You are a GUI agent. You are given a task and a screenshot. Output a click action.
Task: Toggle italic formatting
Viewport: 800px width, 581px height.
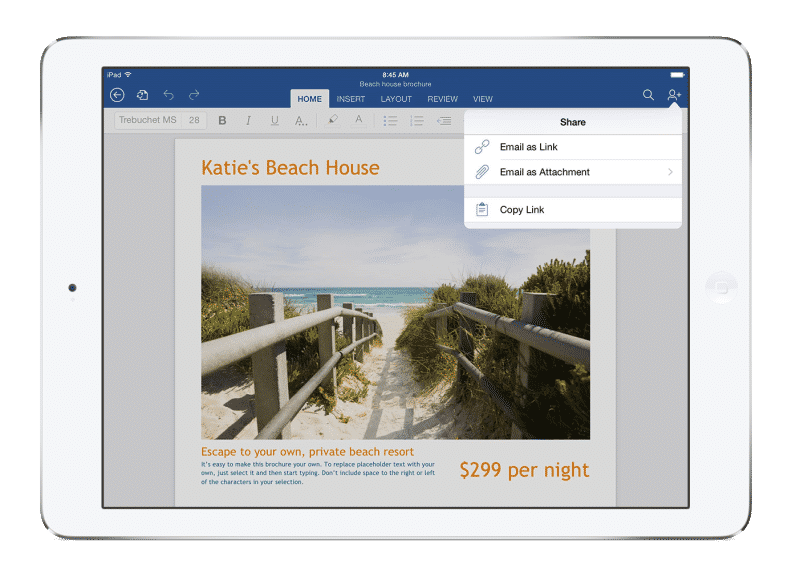248,121
